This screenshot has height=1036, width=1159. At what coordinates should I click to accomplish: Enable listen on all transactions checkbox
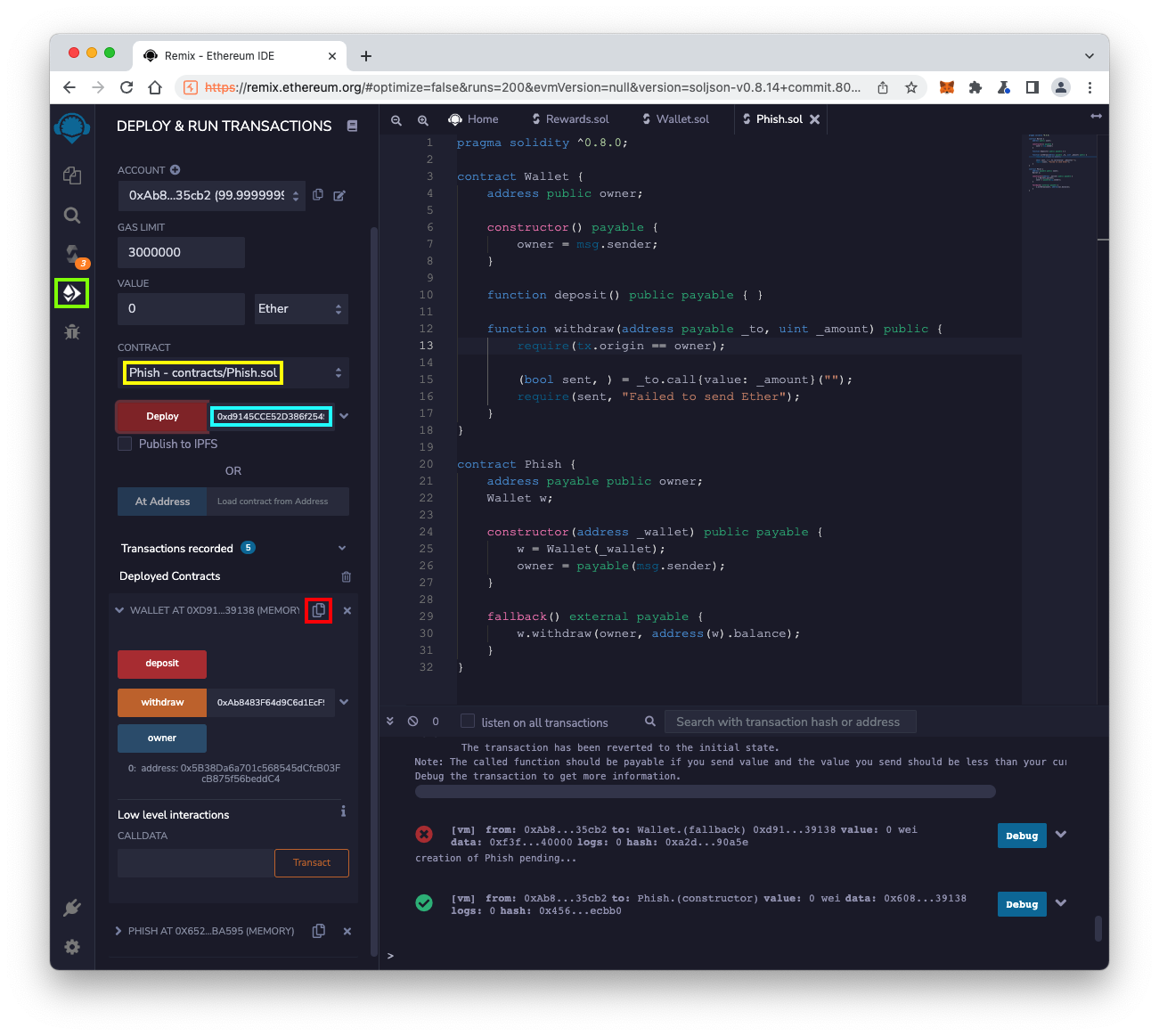(x=467, y=722)
